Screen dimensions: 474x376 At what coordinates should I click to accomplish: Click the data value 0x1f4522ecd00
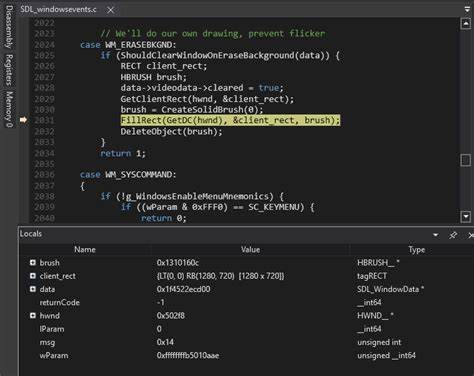183,289
